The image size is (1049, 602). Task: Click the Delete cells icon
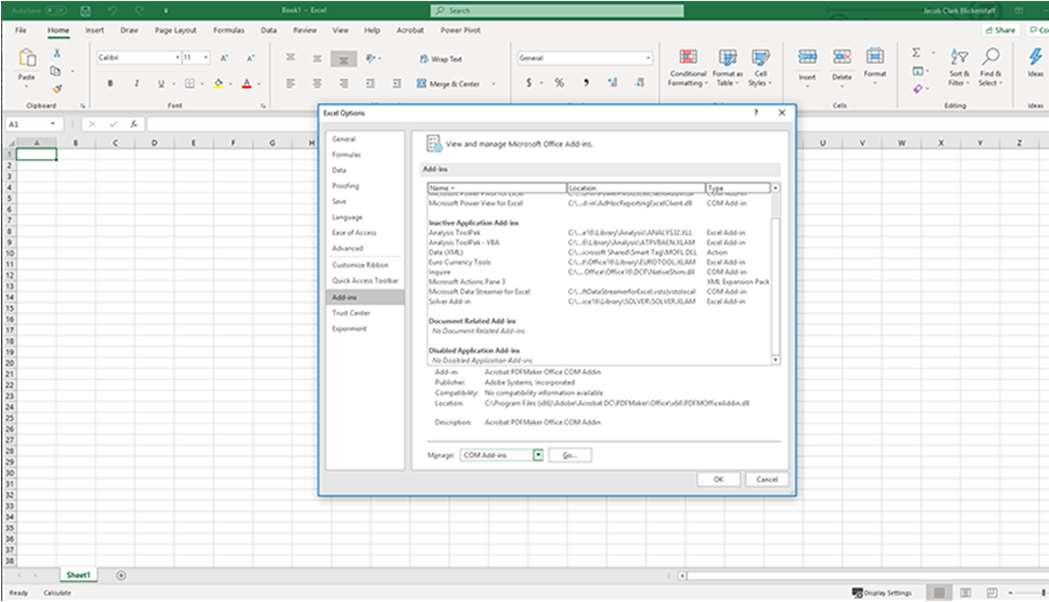[x=842, y=57]
